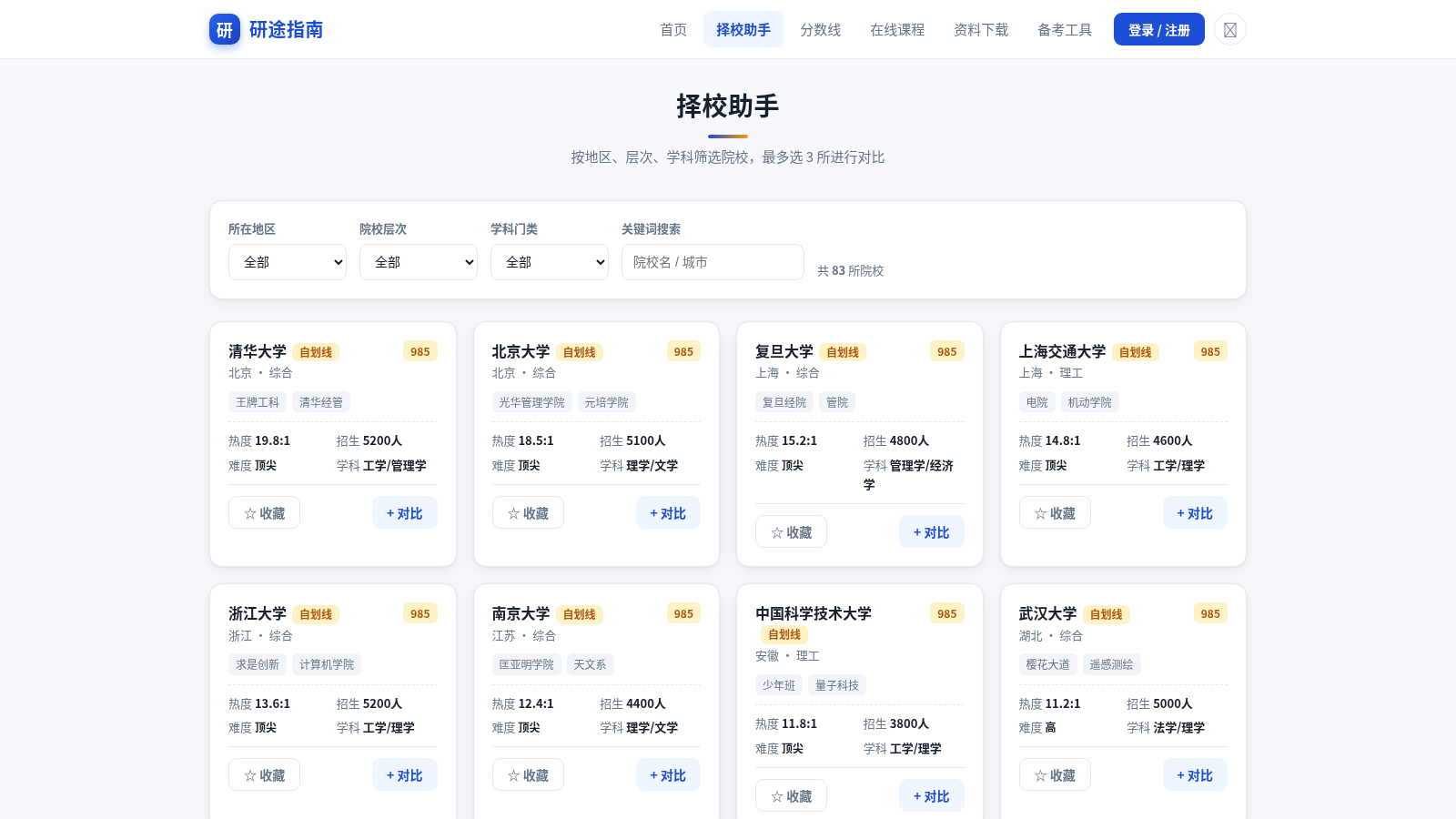Click the square icon button beside 登录 / 注册
1456x819 pixels.
point(1230,29)
